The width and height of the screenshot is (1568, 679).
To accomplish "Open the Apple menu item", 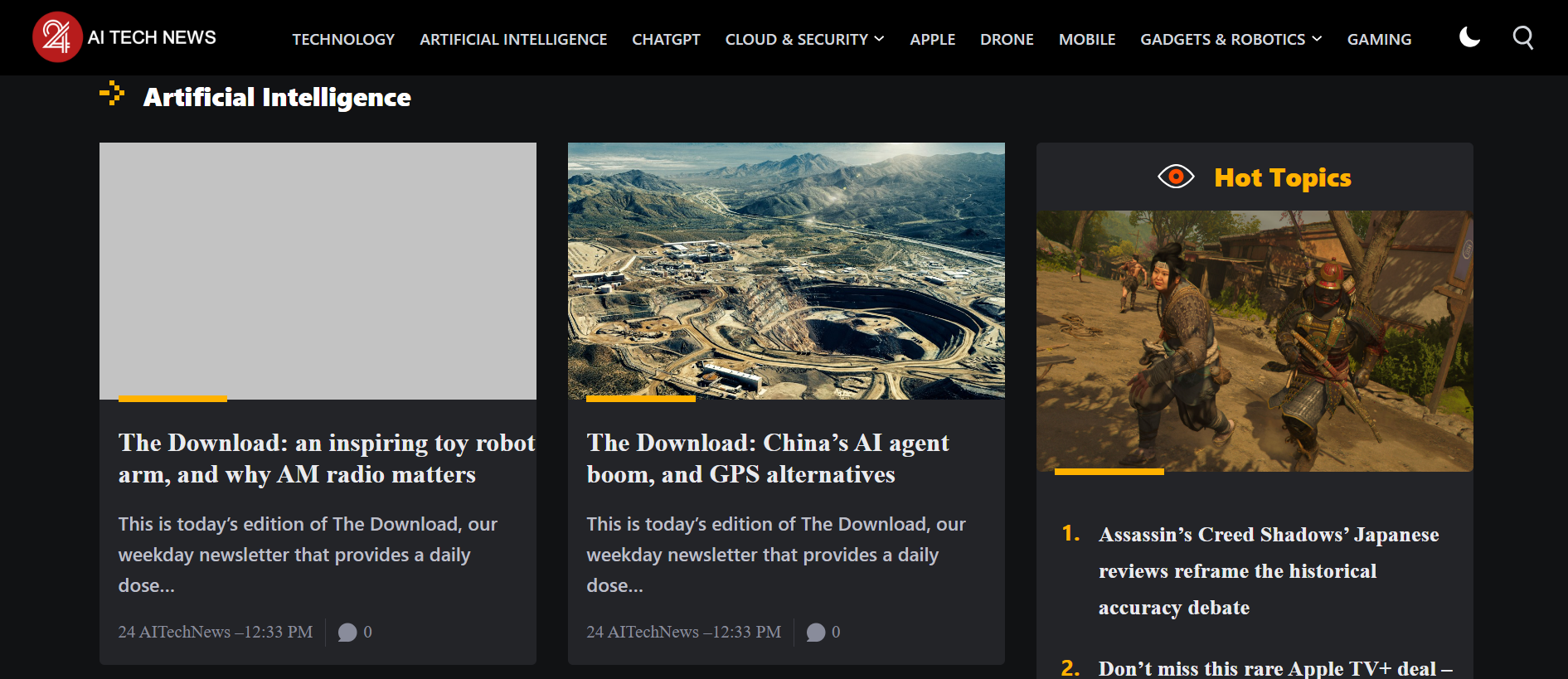I will click(x=933, y=39).
